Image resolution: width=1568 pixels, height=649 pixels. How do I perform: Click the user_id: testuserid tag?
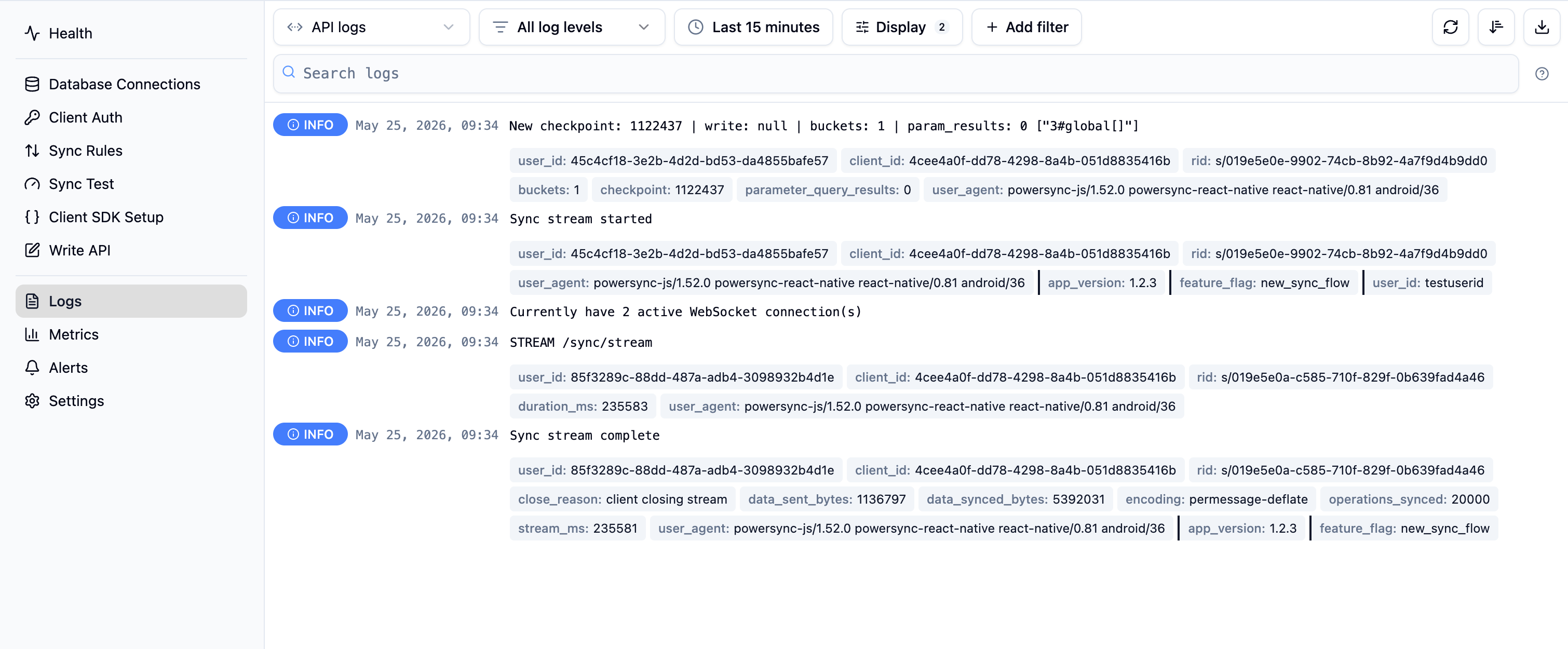(1427, 282)
